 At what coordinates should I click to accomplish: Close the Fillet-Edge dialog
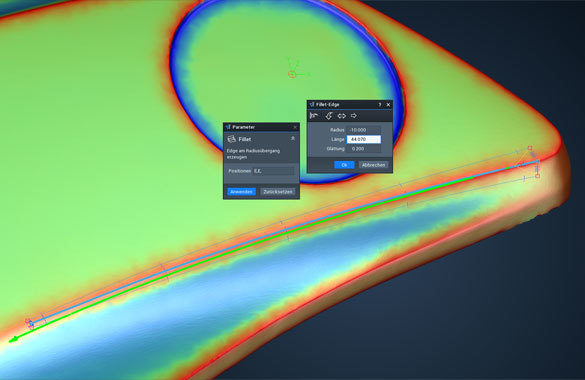pos(388,105)
